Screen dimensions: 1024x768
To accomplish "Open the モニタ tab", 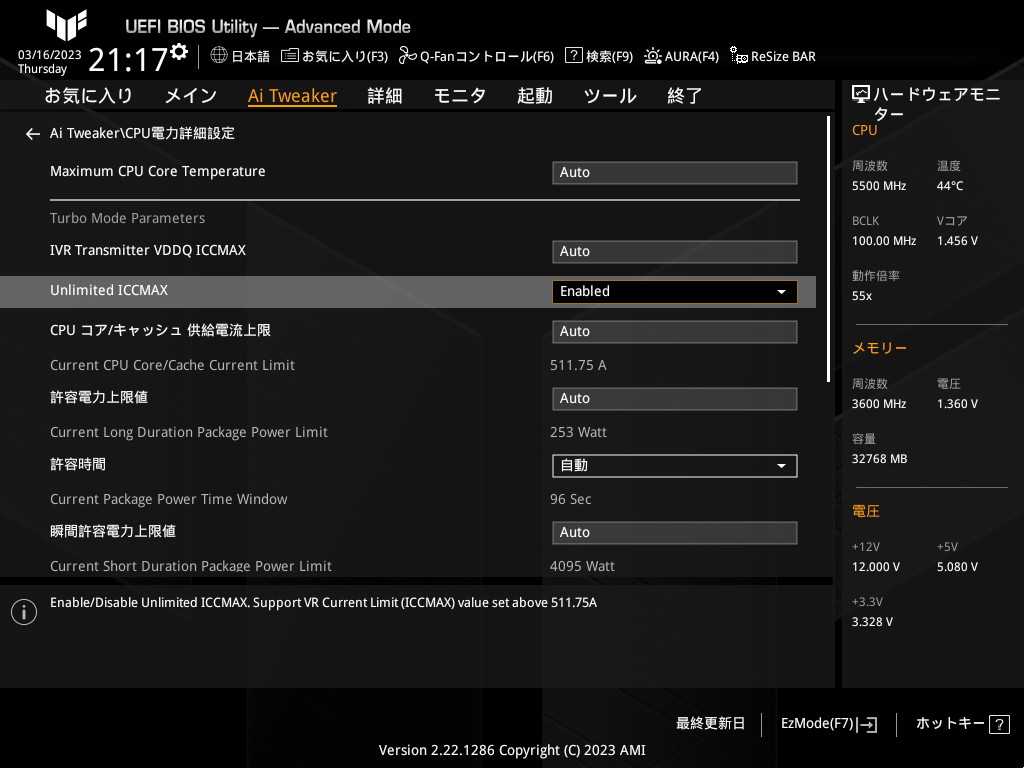I will click(x=459, y=96).
